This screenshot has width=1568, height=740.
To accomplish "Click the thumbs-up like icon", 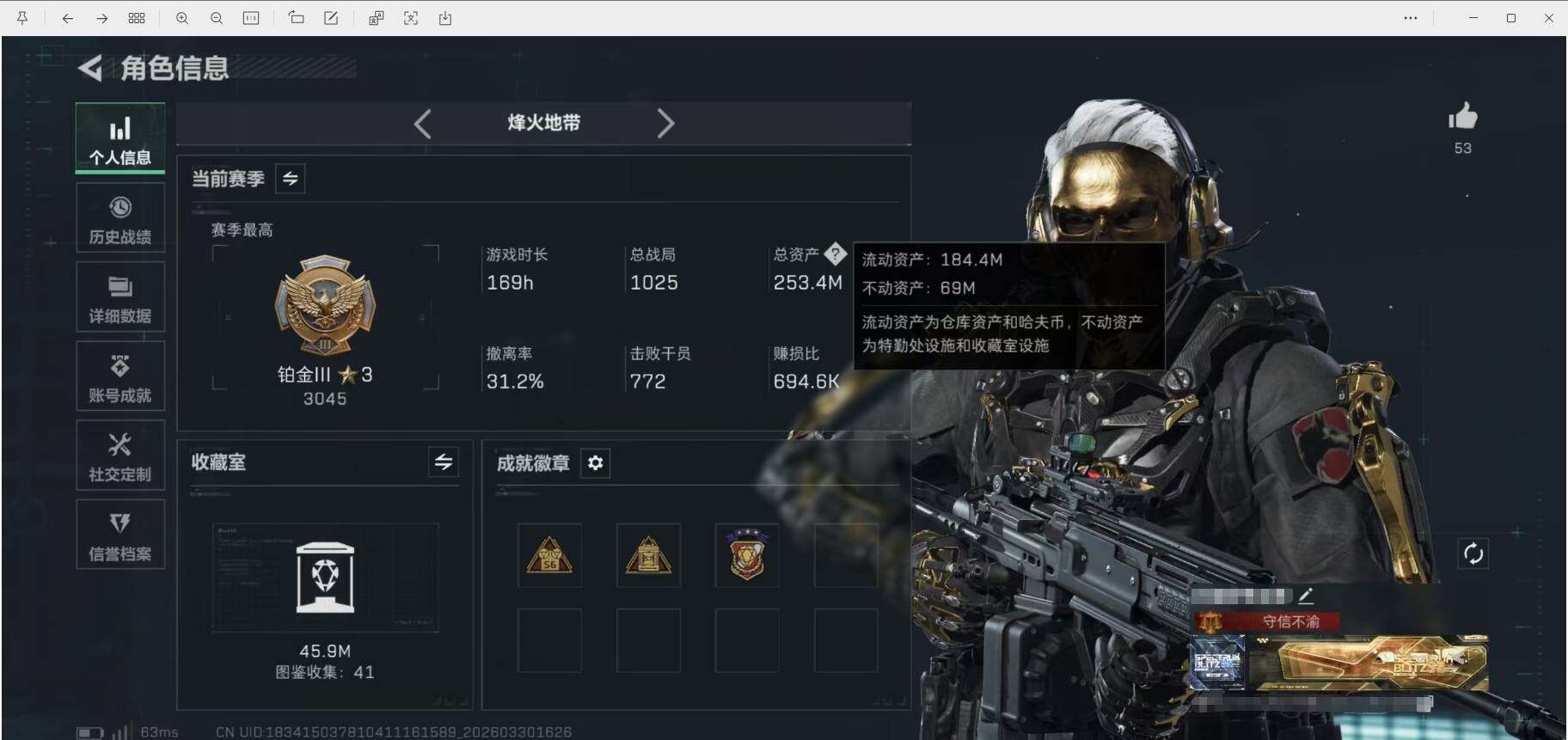I will coord(1462,117).
